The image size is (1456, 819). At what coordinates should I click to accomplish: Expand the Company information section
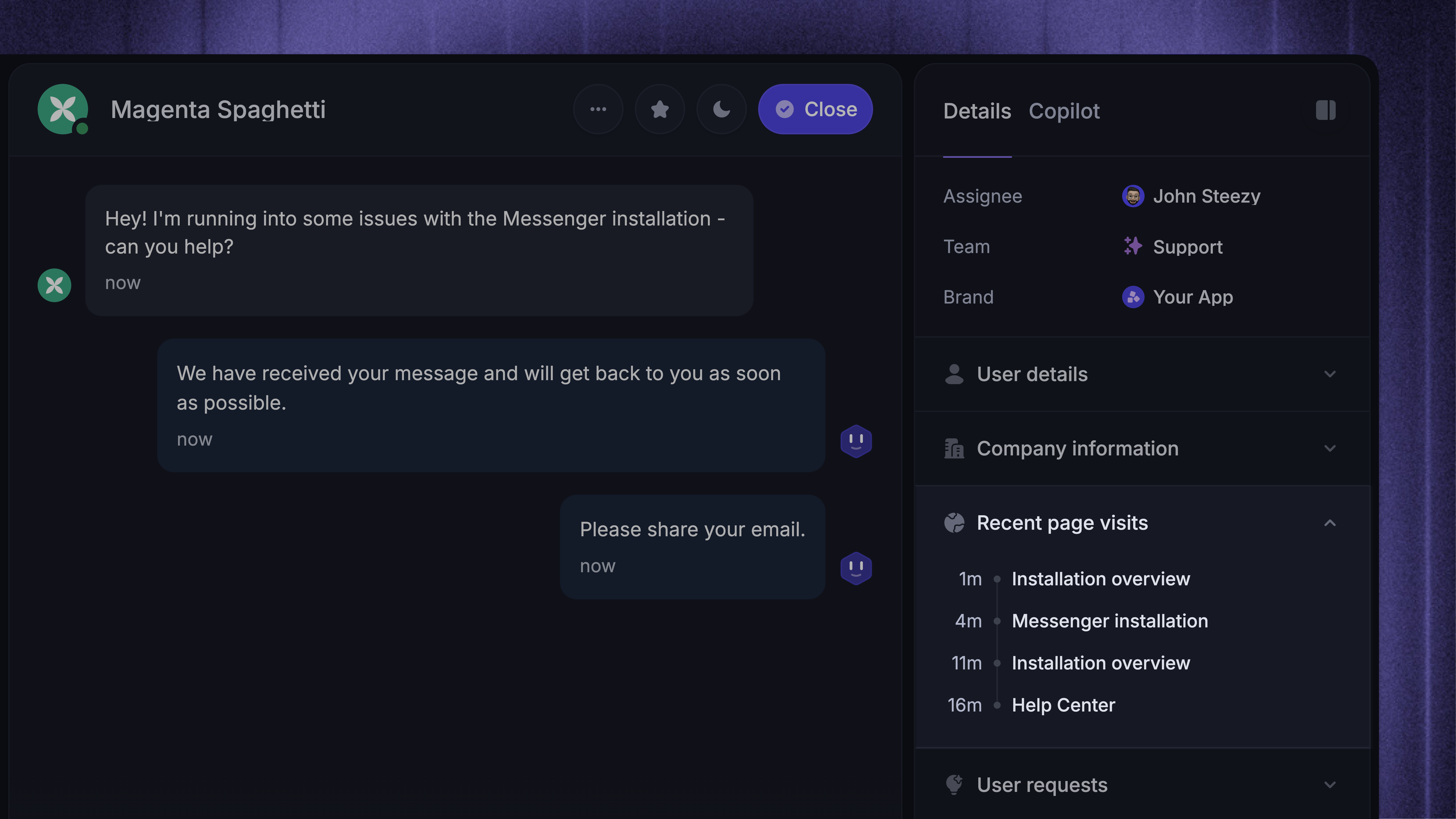1142,448
